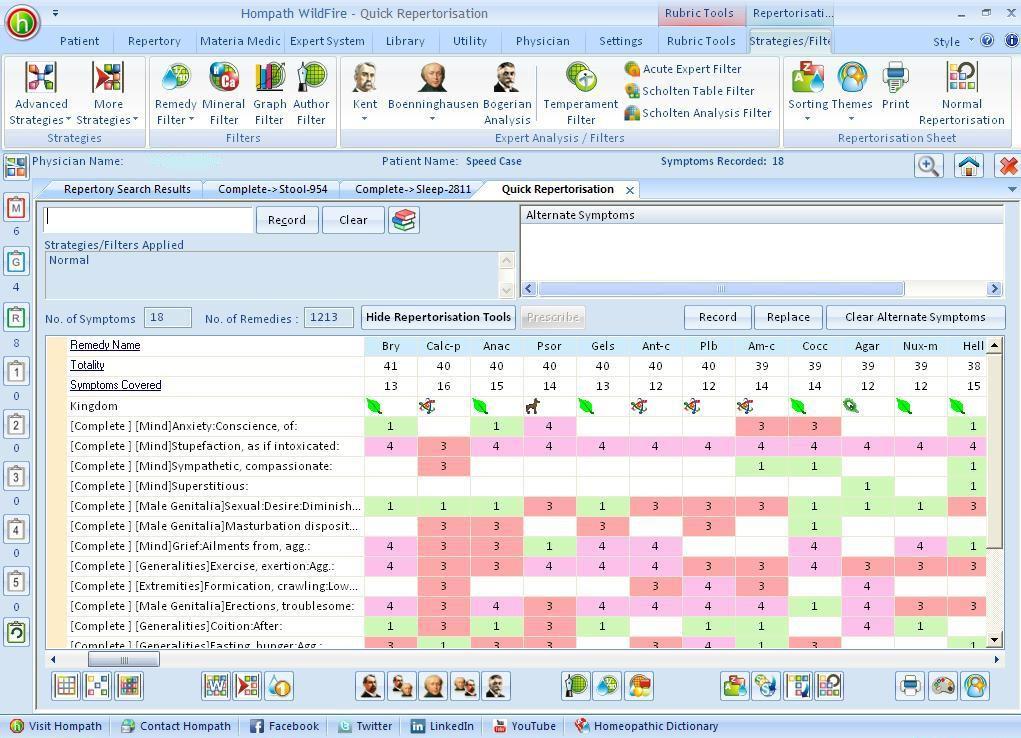
Task: Open the Sorting dropdown
Action: click(x=807, y=119)
